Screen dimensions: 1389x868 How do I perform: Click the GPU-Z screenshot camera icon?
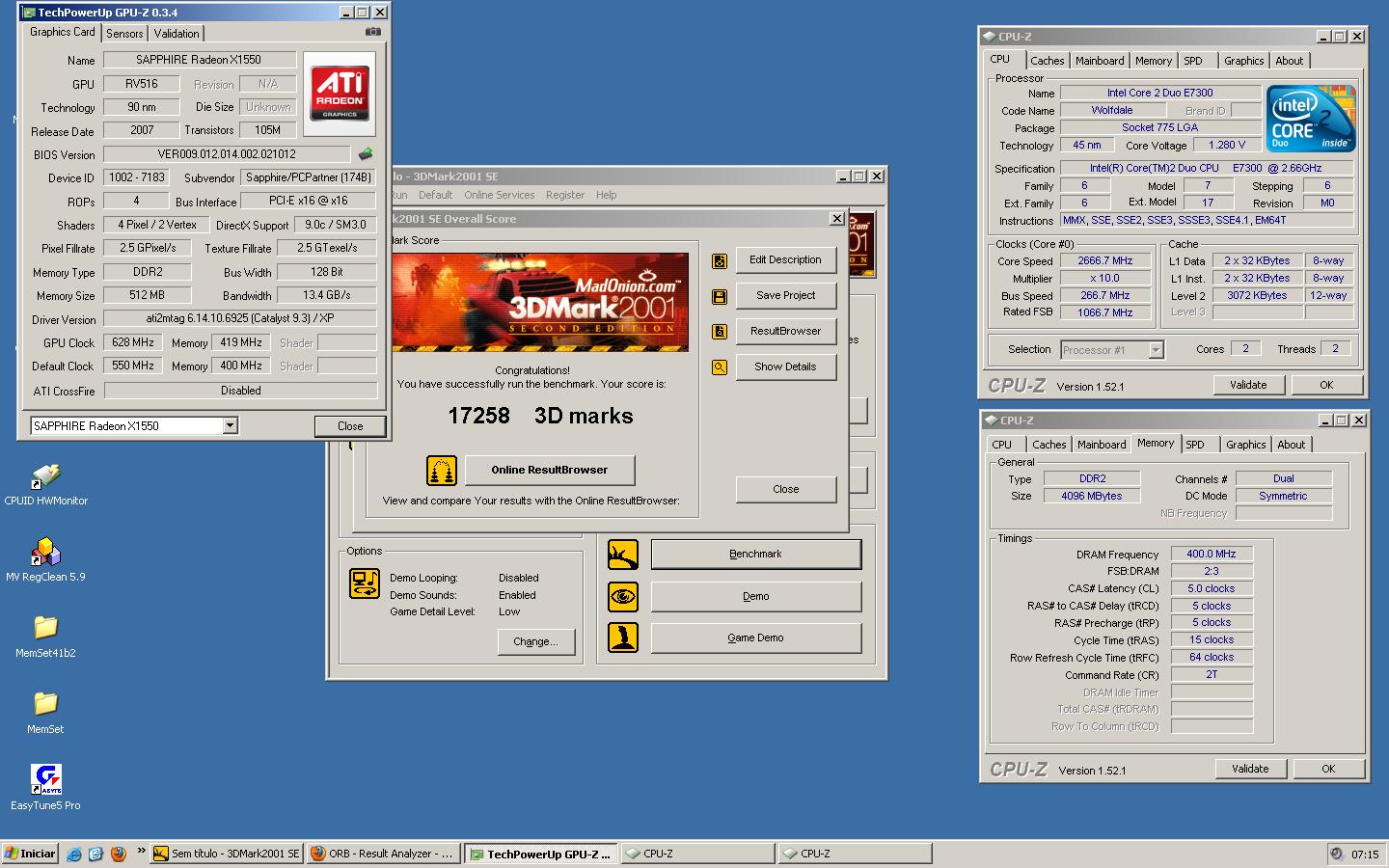coord(372,32)
